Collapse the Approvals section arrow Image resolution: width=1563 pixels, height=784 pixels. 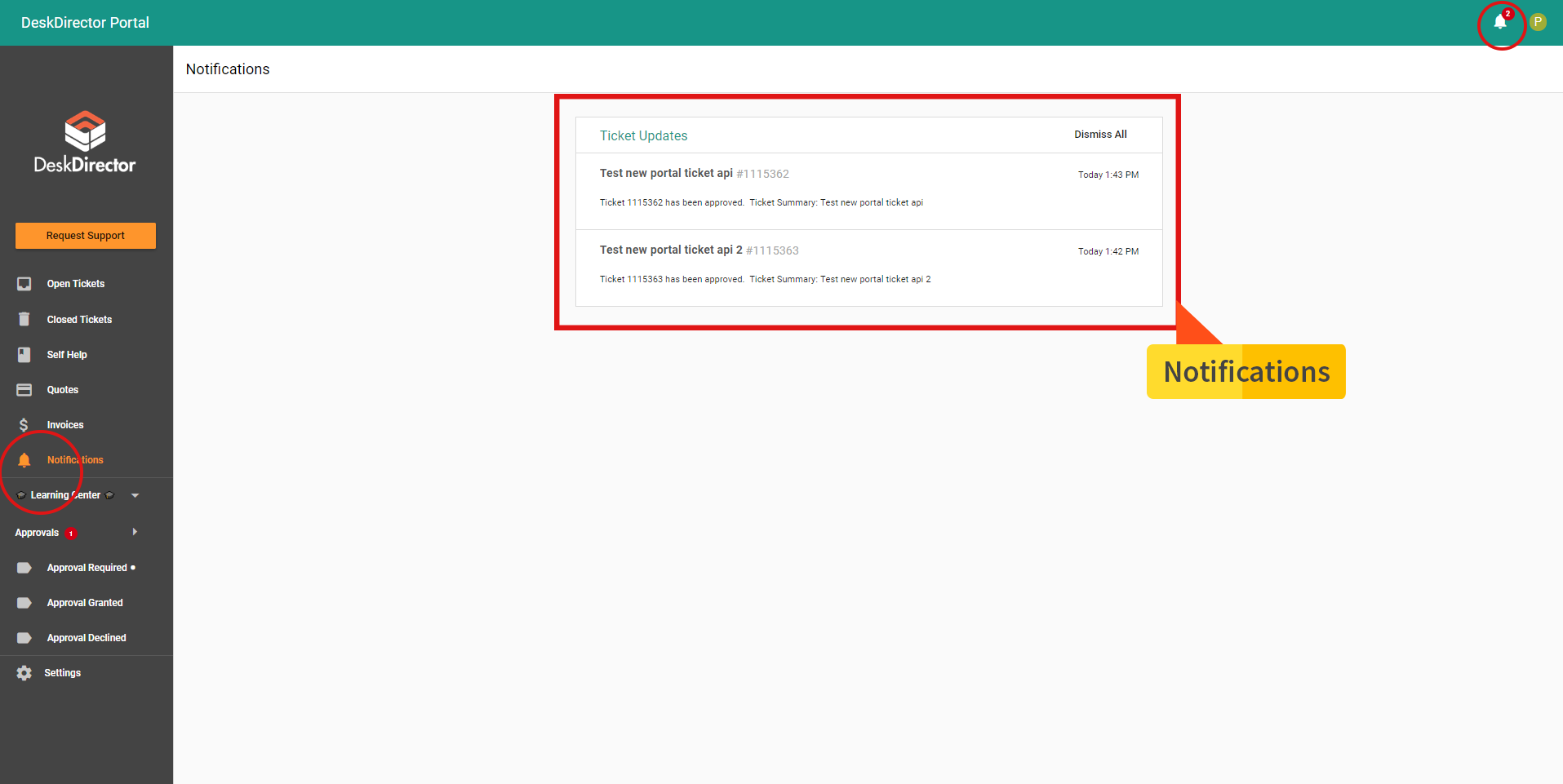click(135, 532)
